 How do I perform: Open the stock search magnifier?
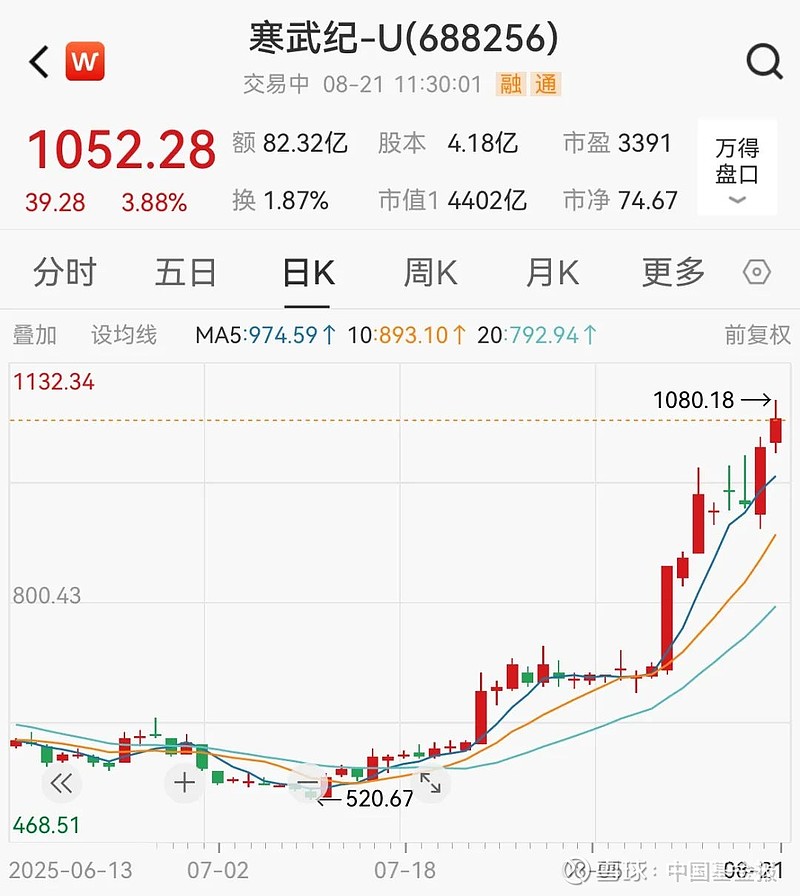pyautogui.click(x=765, y=61)
